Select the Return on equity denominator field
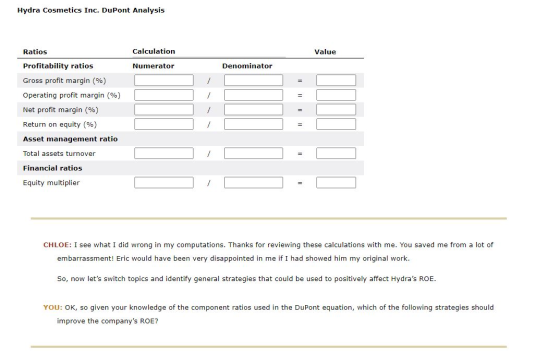The height and width of the screenshot is (364, 560). [253, 124]
